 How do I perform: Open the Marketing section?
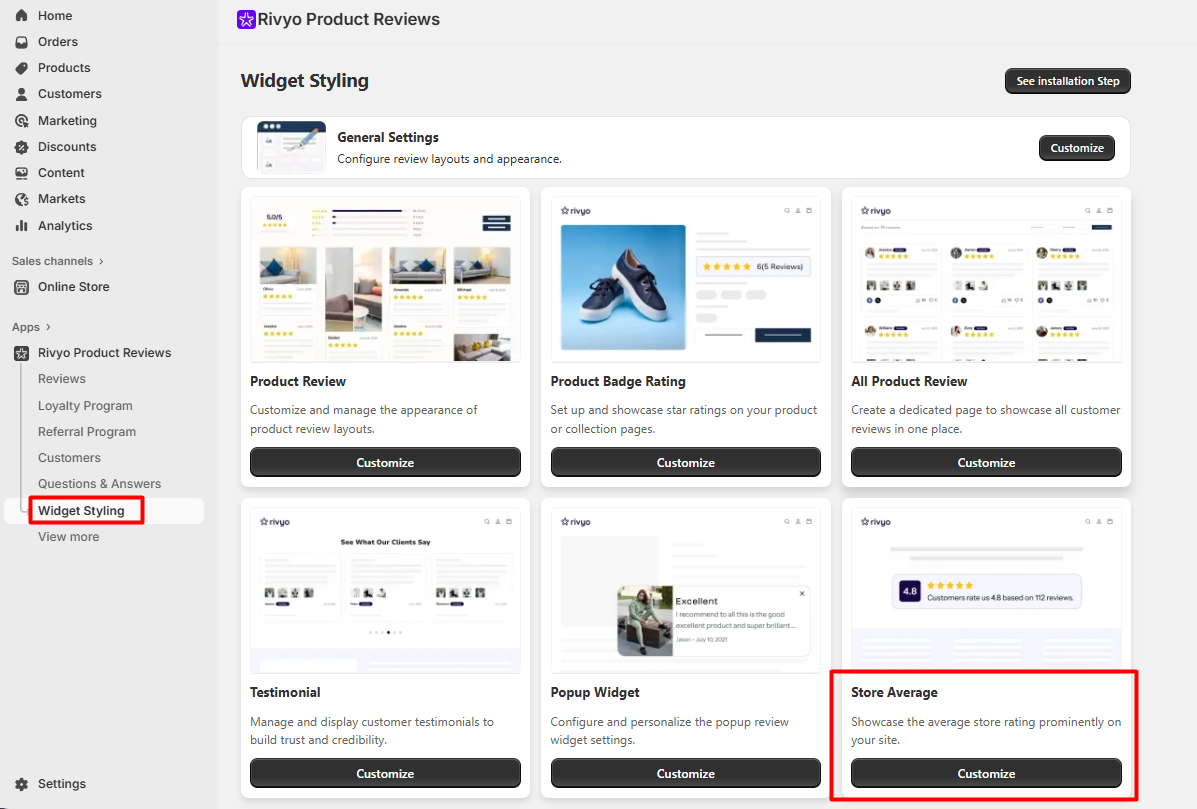point(67,121)
